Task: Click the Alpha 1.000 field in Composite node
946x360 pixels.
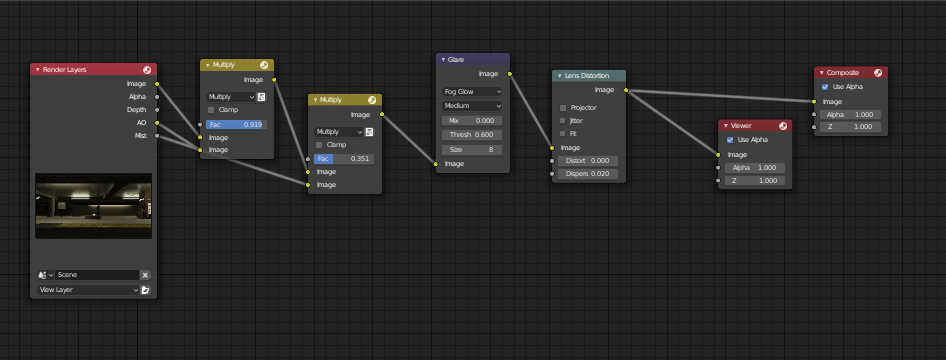Action: point(851,115)
